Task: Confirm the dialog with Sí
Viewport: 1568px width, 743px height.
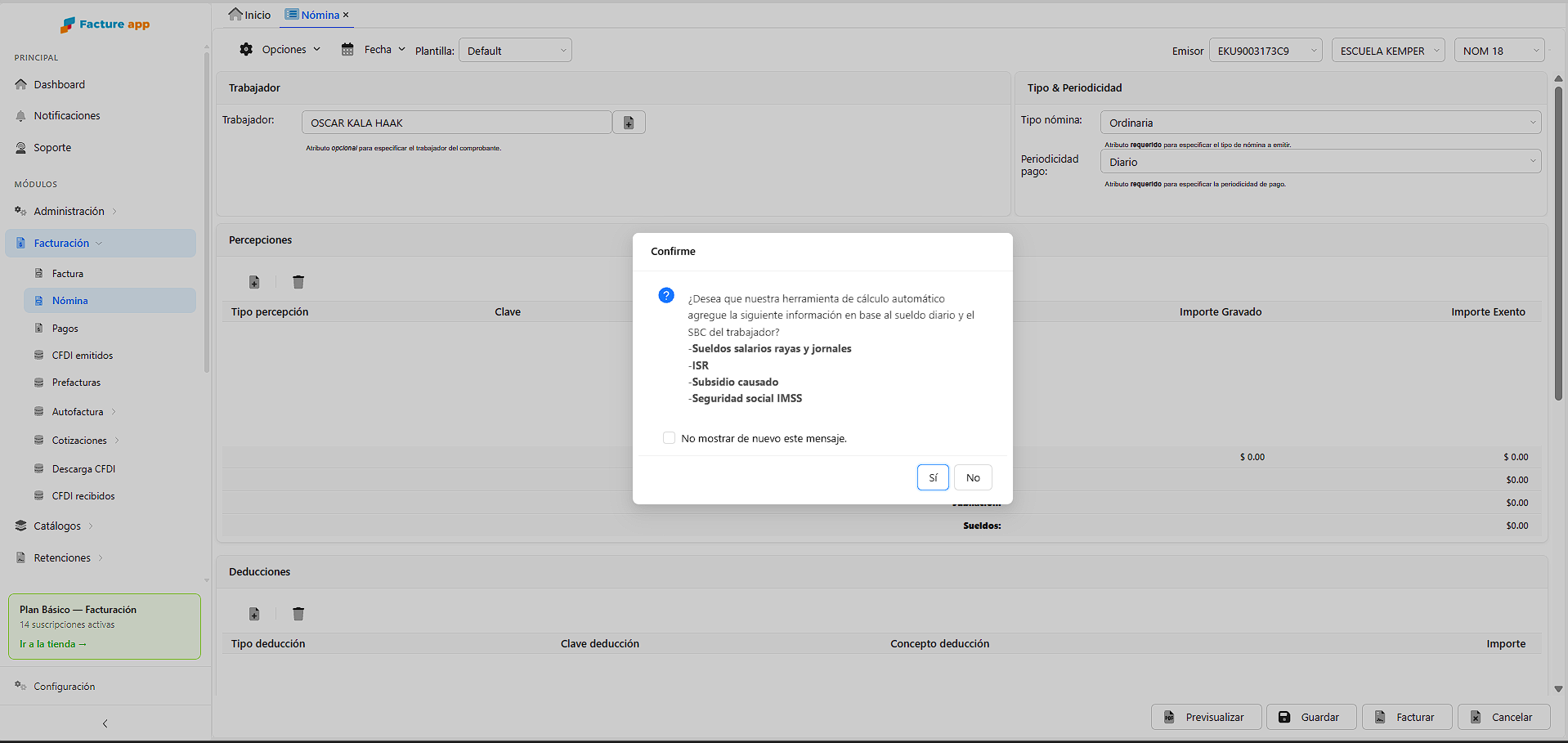Action: point(933,477)
